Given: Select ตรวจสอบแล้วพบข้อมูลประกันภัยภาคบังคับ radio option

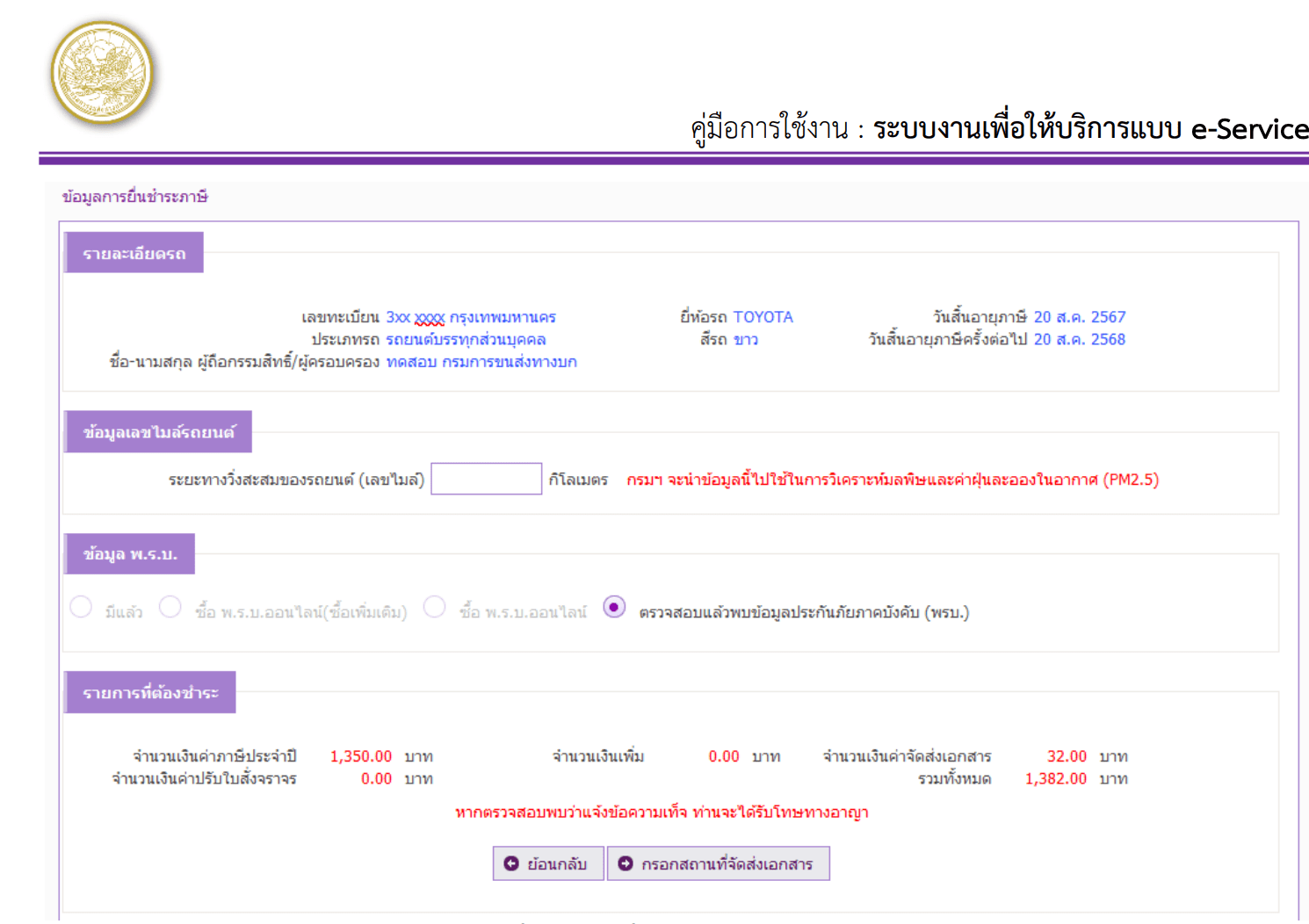Looking at the screenshot, I should click(614, 607).
